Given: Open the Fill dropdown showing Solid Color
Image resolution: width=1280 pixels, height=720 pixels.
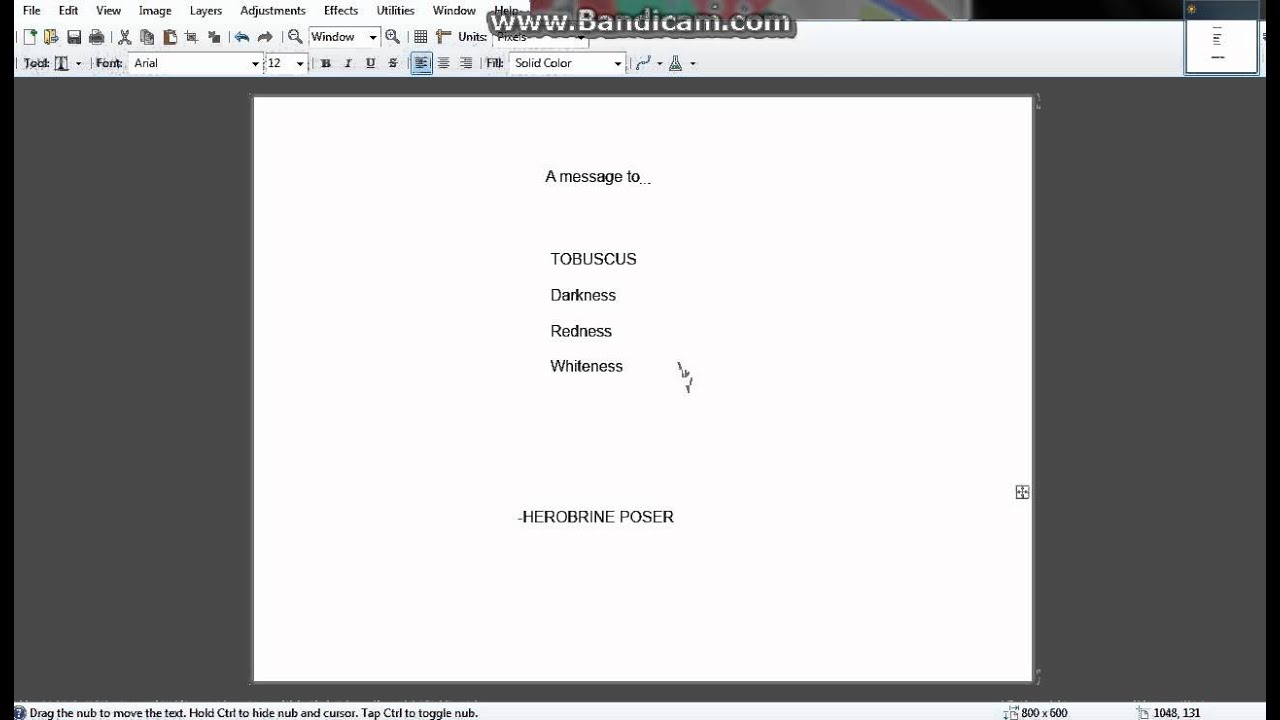Looking at the screenshot, I should coord(567,63).
